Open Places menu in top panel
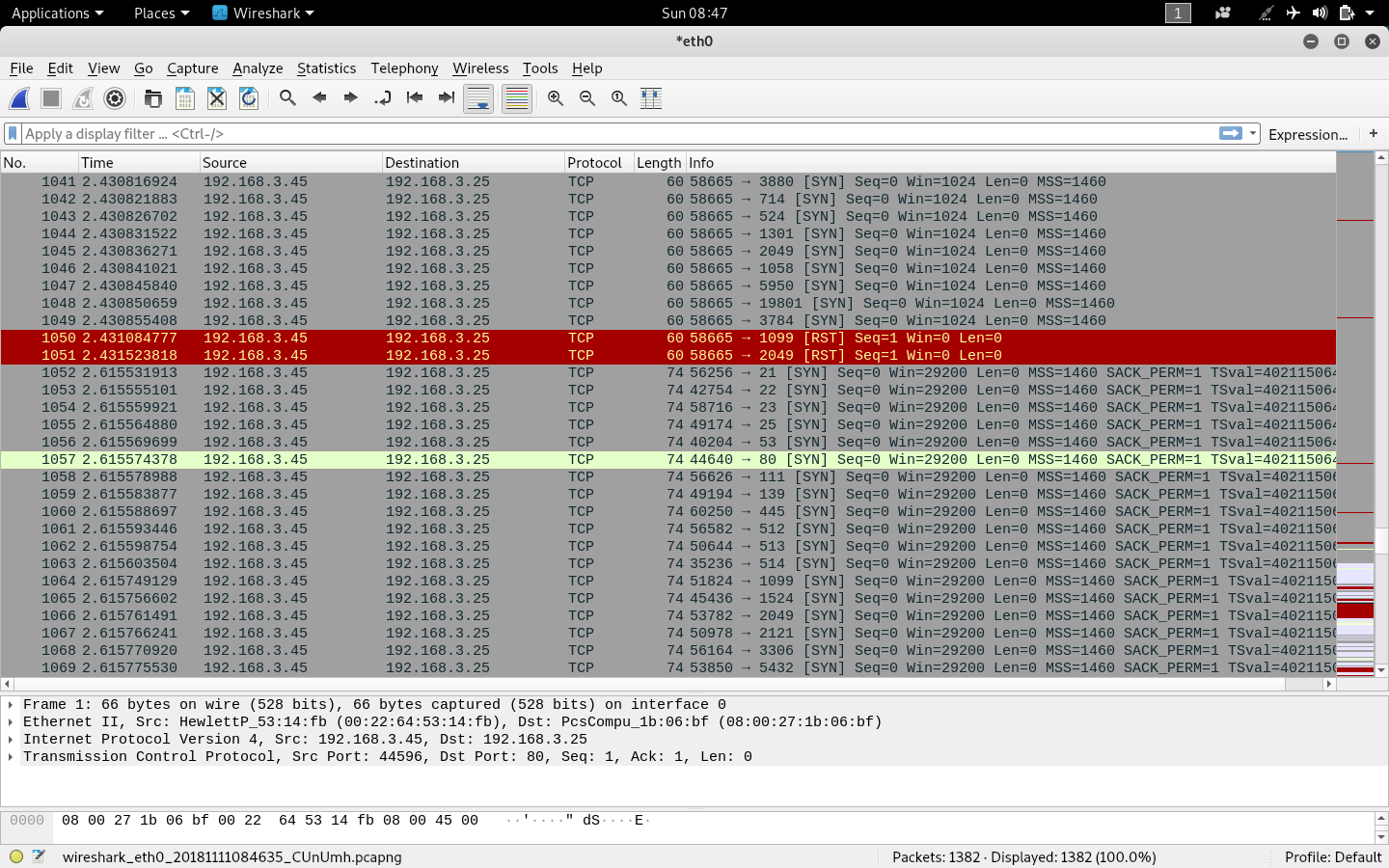Screen dimensions: 1389x868 point(161,14)
